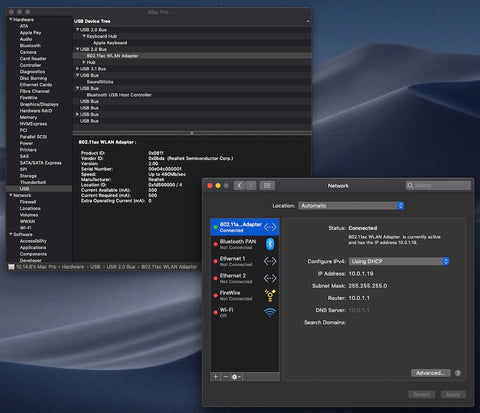Click the Ethernet 2 connection arrows icon
The image size is (480, 413).
tap(270, 278)
